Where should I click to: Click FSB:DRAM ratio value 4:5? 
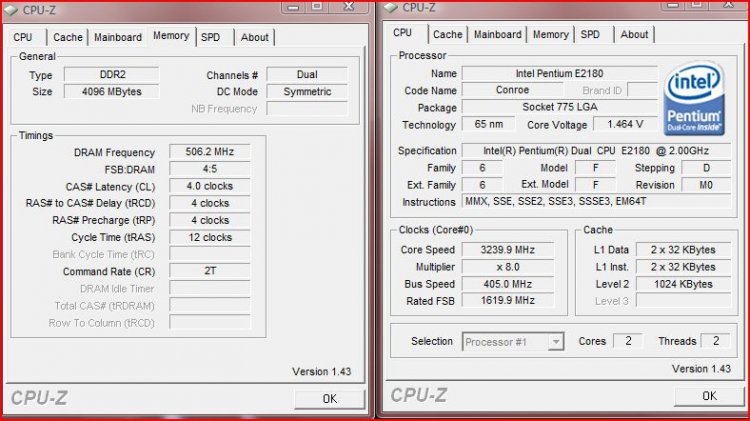point(210,169)
